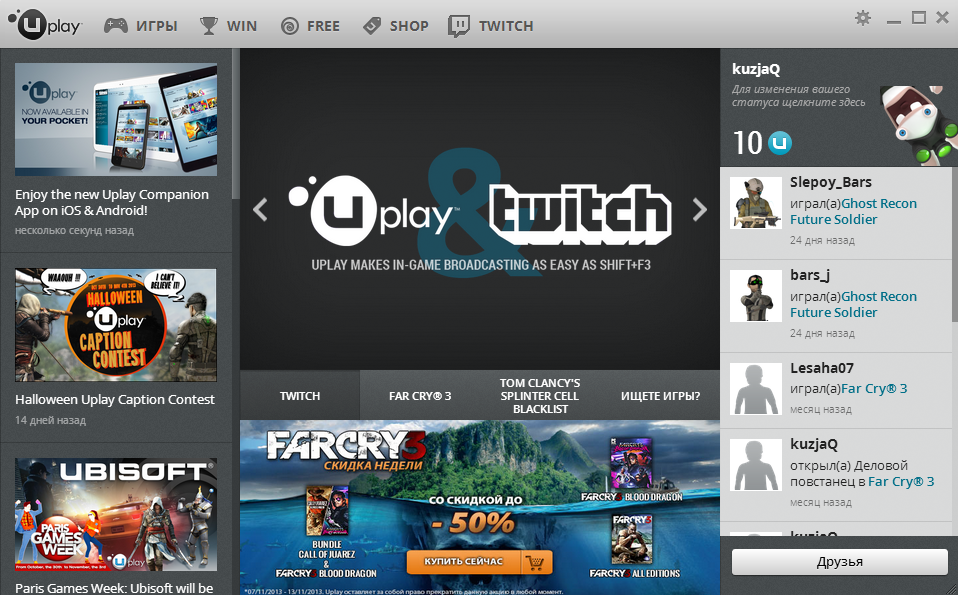
Task: Click the Rabbid profile avatar
Action: pyautogui.click(x=919, y=126)
